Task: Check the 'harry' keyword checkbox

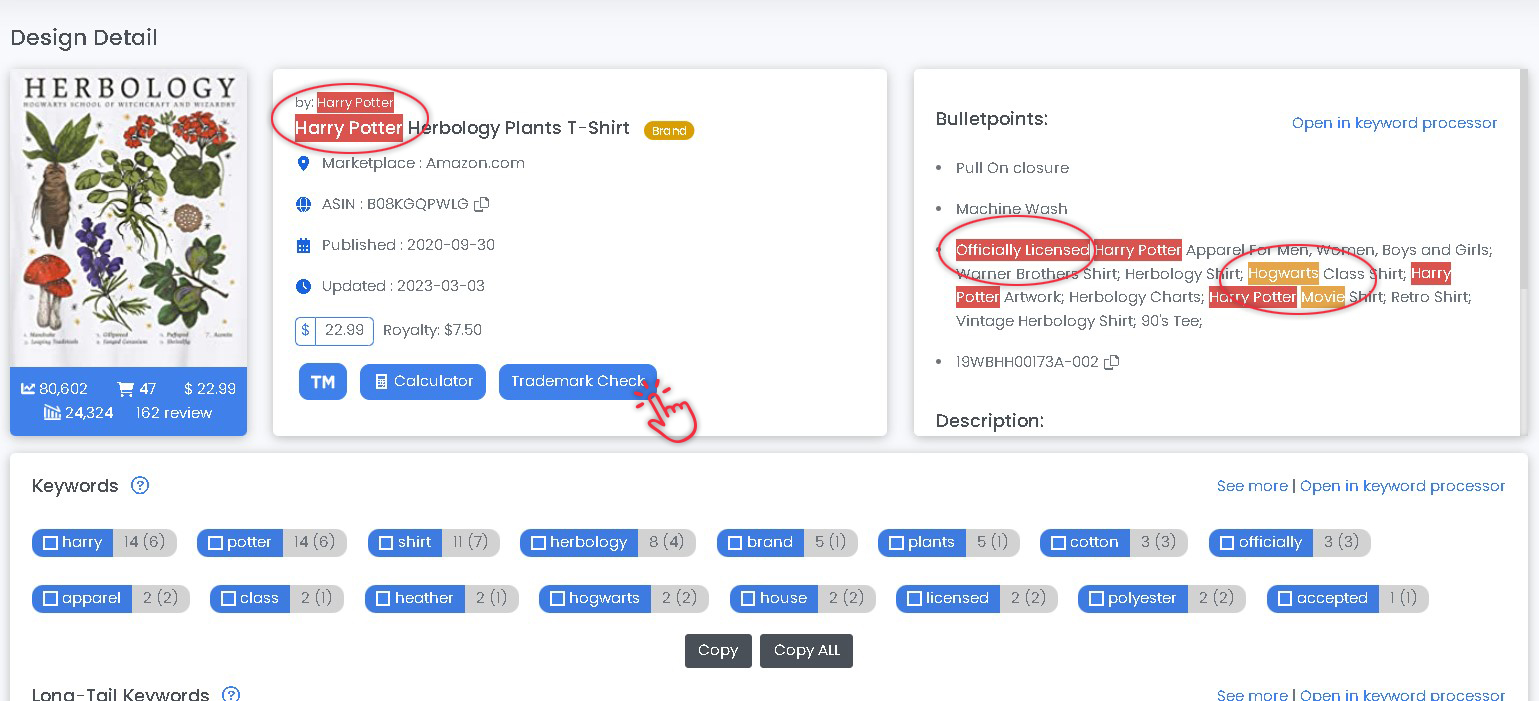Action: 51,543
